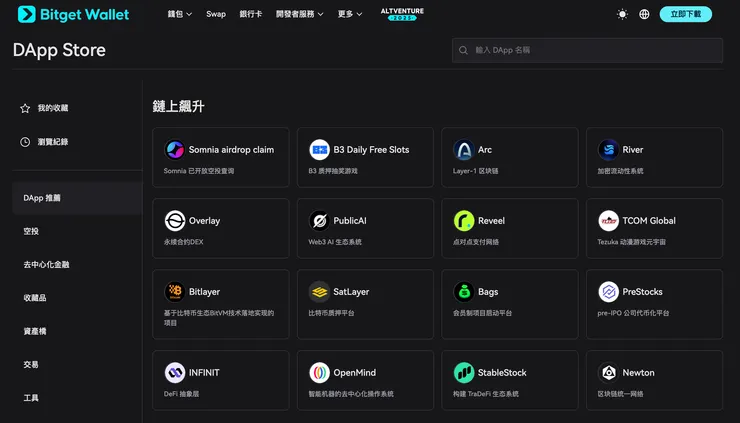Image resolution: width=740 pixels, height=423 pixels.
Task: Click the star icon beside 我的收藏
Action: pyautogui.click(x=25, y=108)
